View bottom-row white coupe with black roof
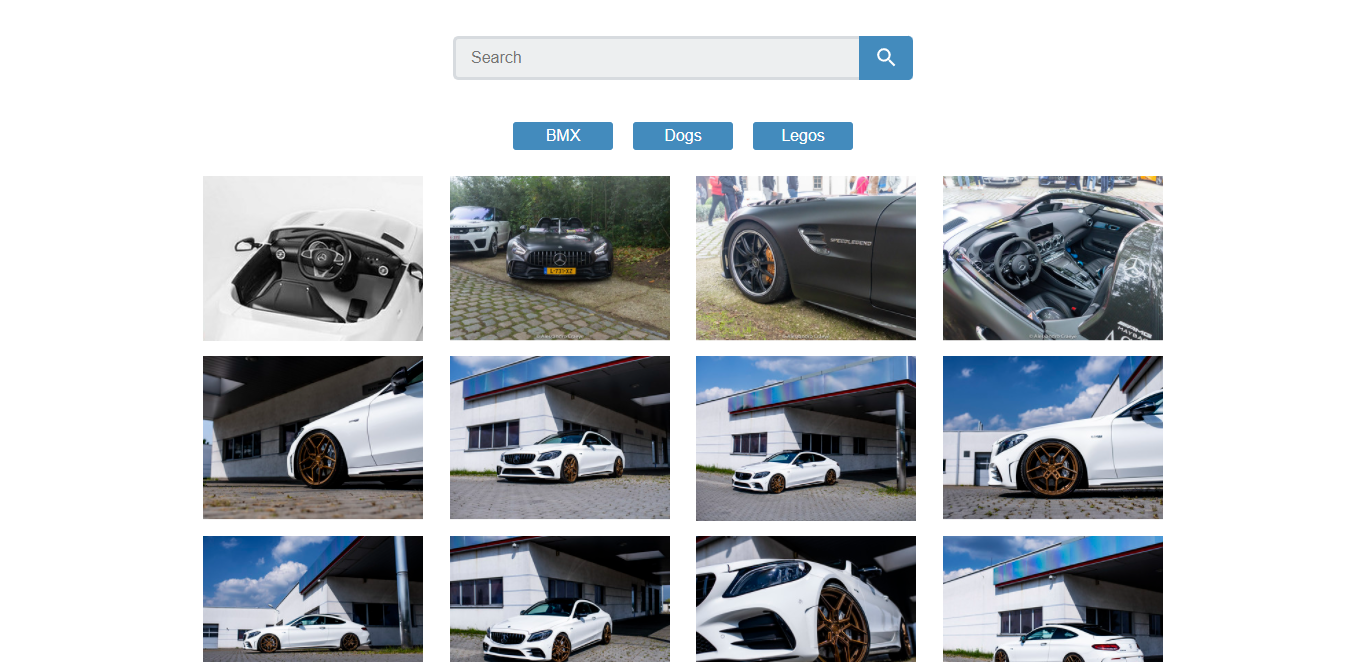The image size is (1366, 662). pos(1053,599)
